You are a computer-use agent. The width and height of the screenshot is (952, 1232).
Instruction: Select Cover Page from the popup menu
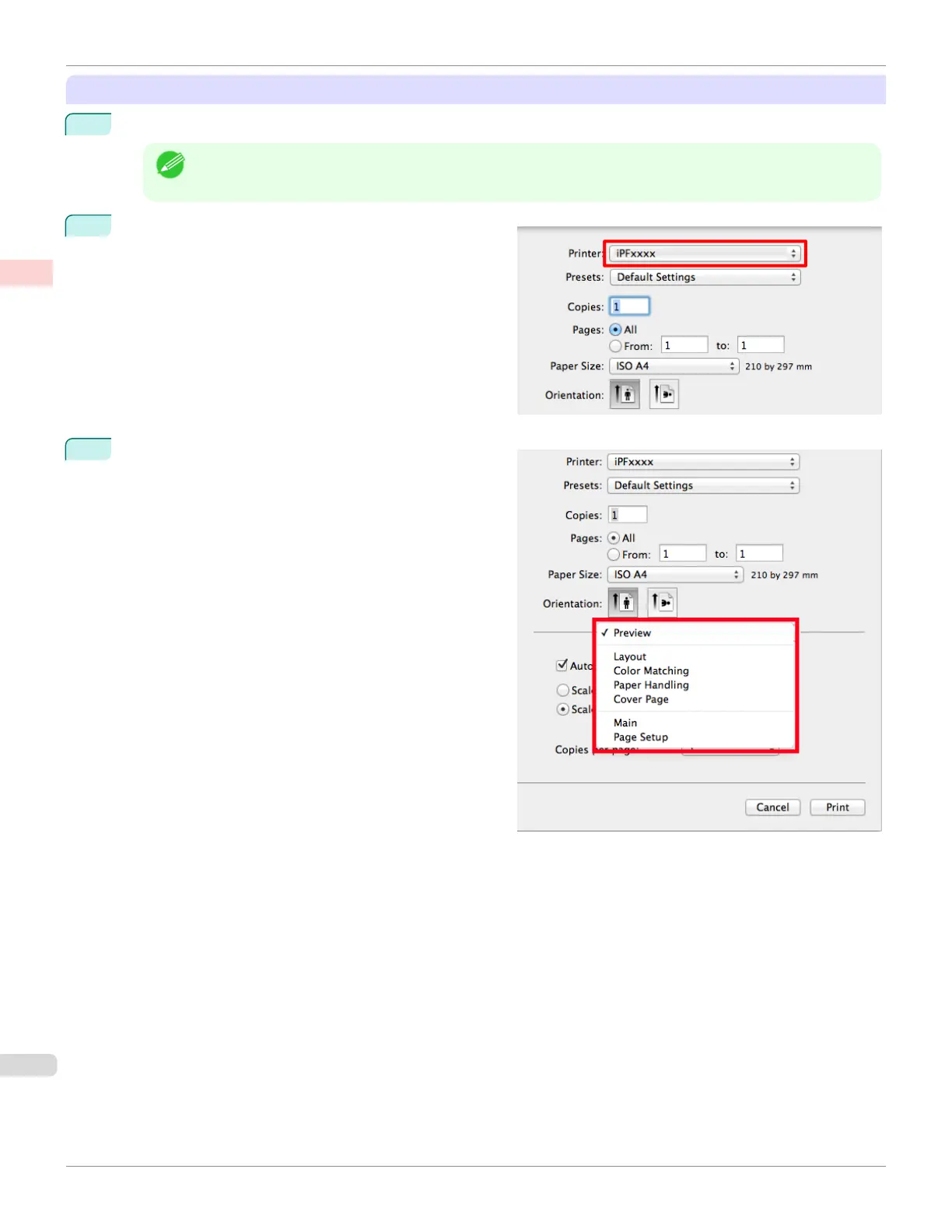pos(695,699)
